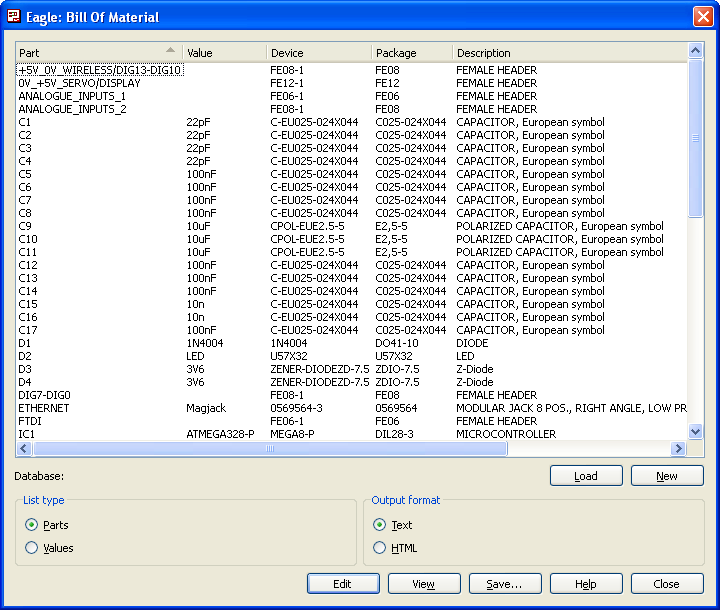Open Help for Bill Of Material
The image size is (720, 610).
click(586, 584)
